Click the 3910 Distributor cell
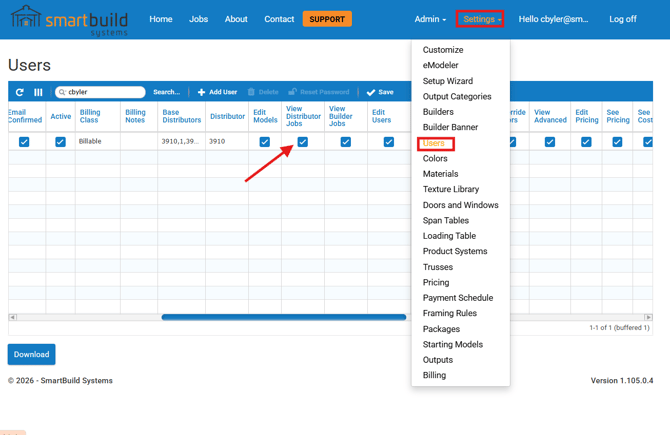The width and height of the screenshot is (670, 435). tap(226, 141)
